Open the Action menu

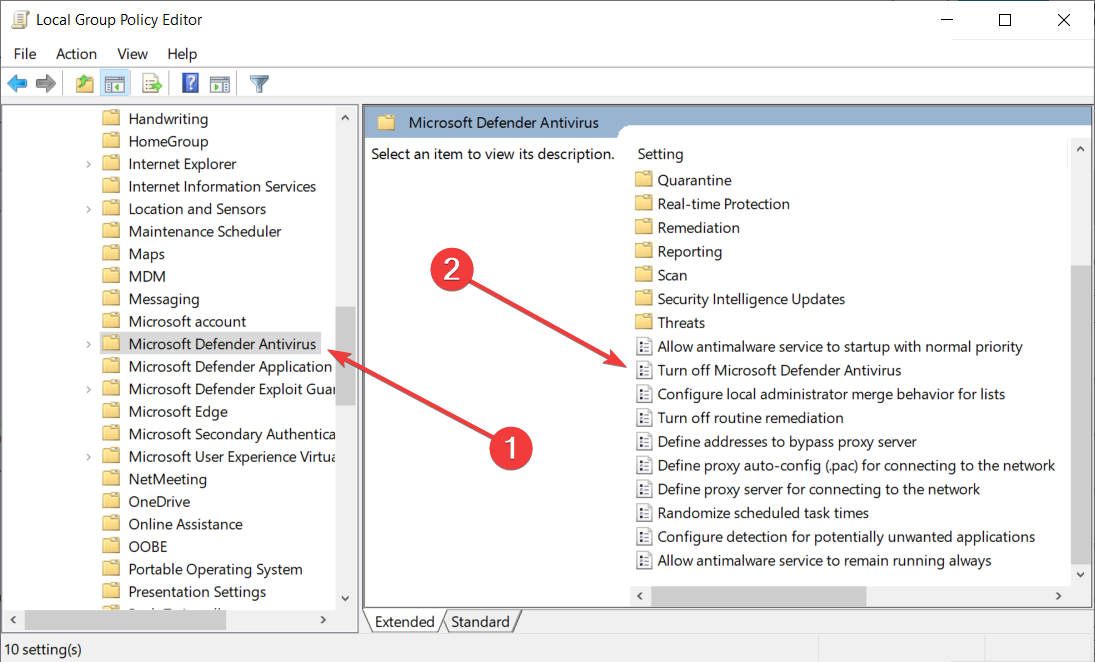76,54
